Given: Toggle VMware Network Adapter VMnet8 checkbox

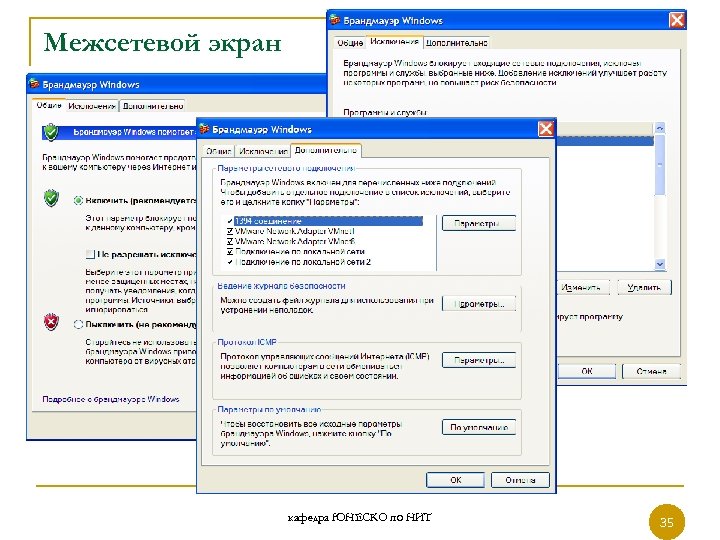Looking at the screenshot, I should click(x=230, y=242).
